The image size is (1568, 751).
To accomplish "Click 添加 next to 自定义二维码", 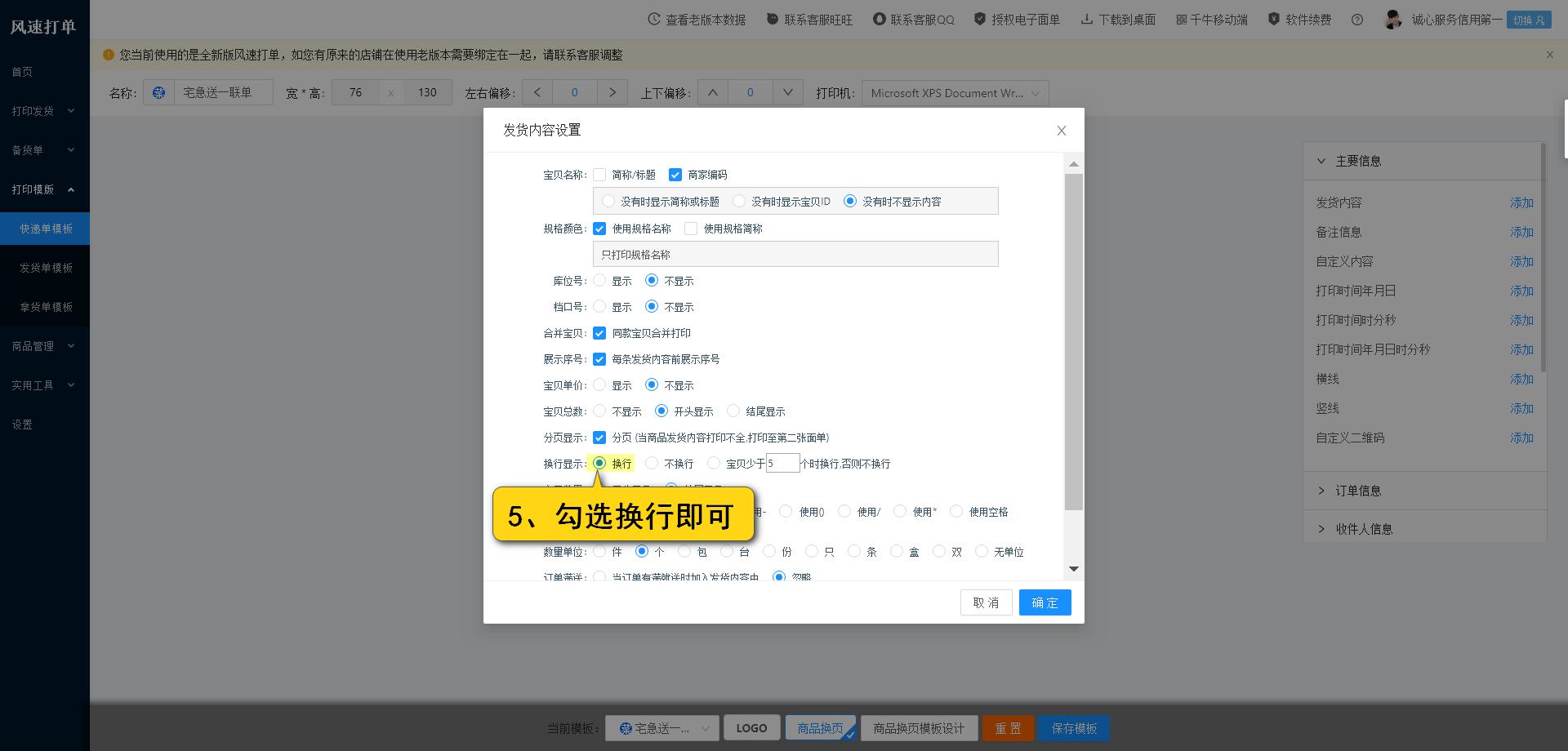I will tap(1521, 438).
